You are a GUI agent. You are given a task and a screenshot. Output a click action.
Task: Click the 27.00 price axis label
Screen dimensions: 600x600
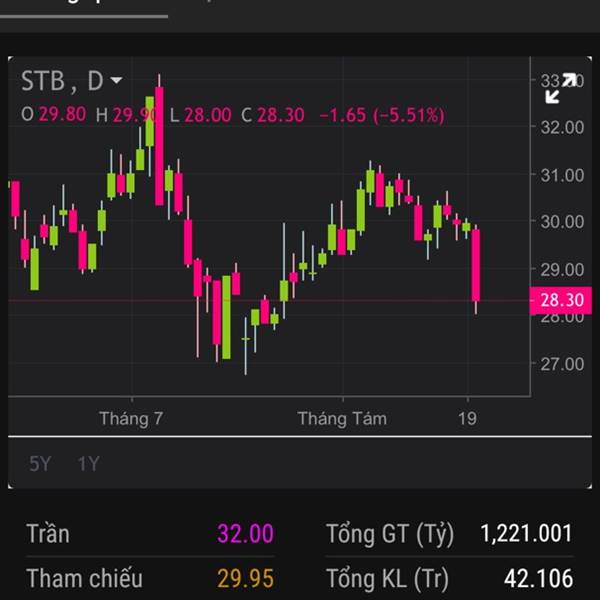pyautogui.click(x=562, y=364)
